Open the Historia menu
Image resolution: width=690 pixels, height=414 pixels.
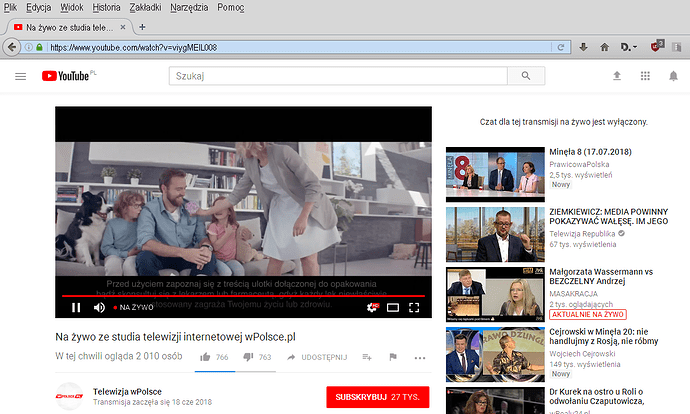(106, 7)
